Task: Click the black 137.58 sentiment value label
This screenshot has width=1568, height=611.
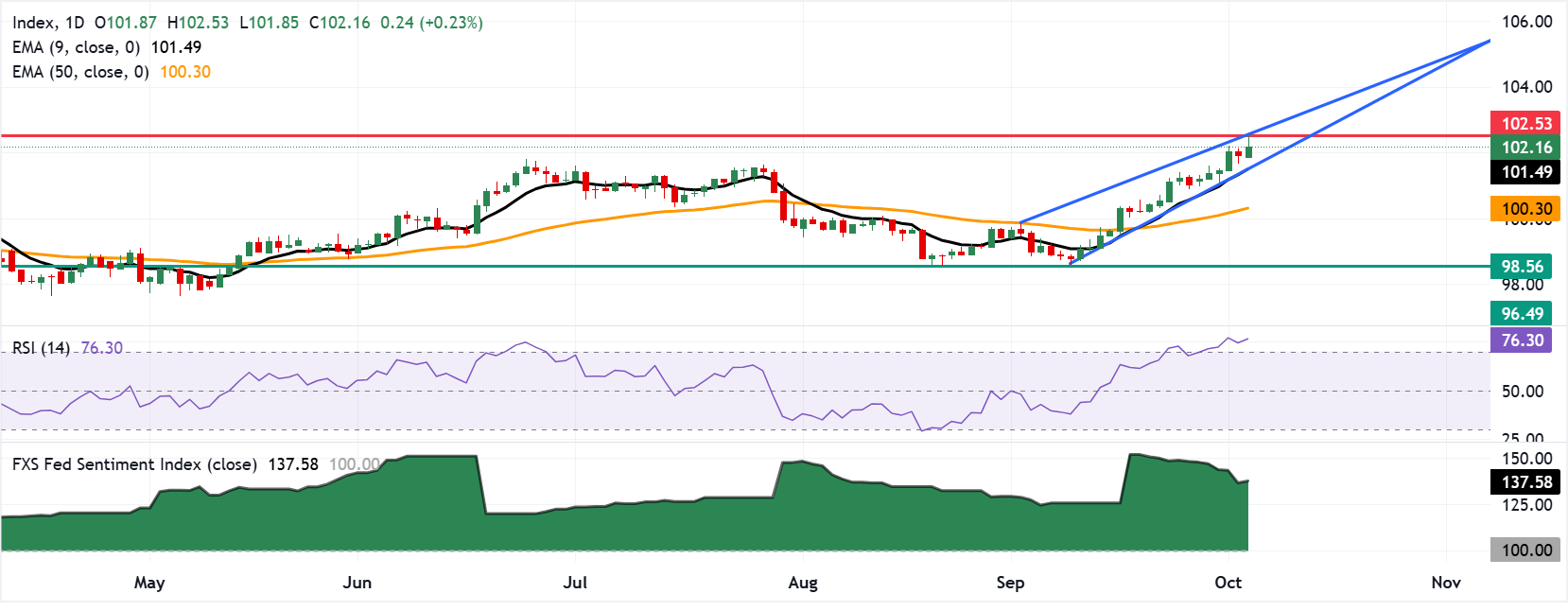Action: coord(1525,482)
